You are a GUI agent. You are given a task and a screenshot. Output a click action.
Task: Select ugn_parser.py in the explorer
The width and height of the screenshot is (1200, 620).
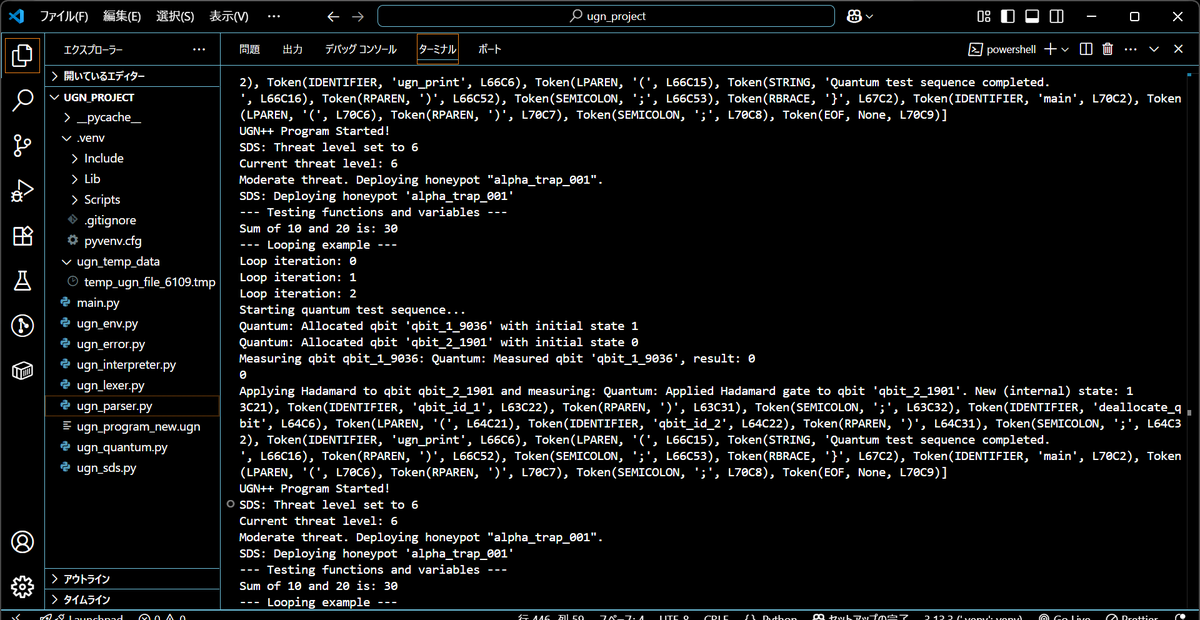133,406
